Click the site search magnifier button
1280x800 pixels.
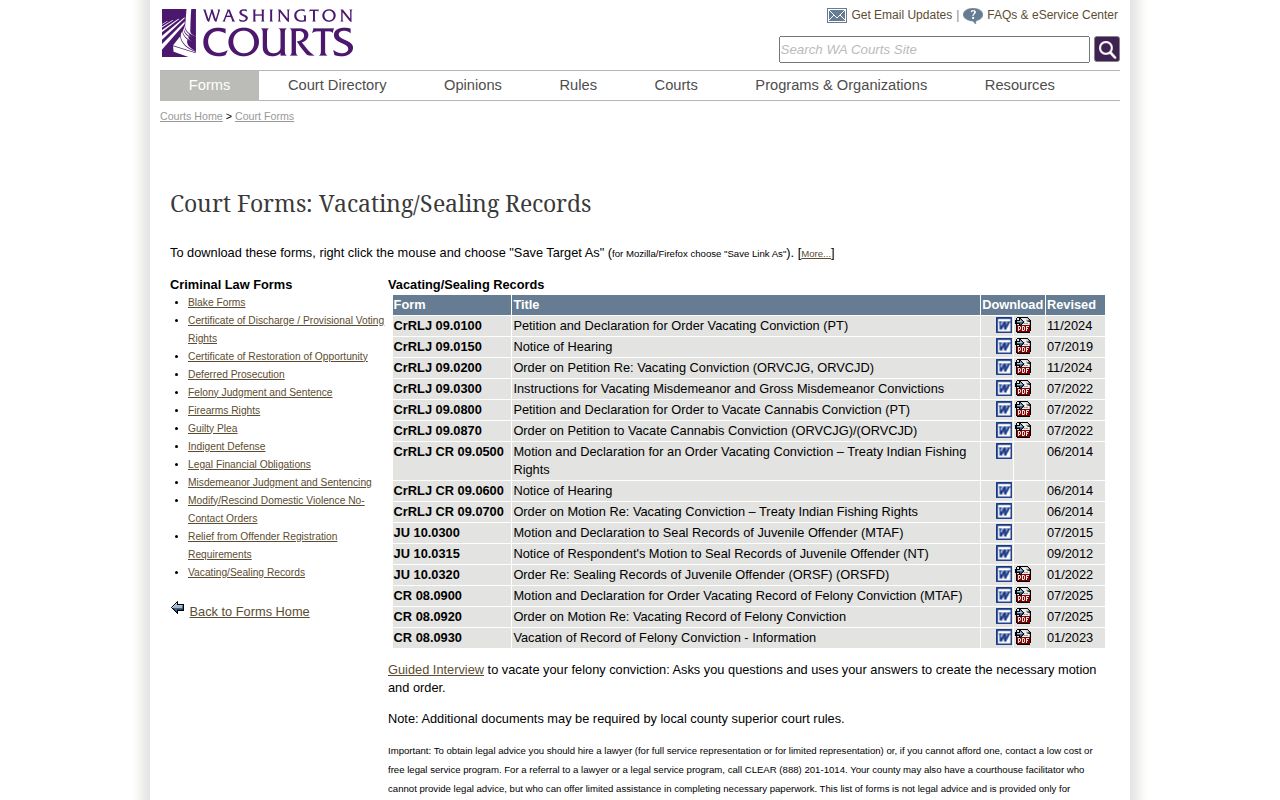[1106, 49]
